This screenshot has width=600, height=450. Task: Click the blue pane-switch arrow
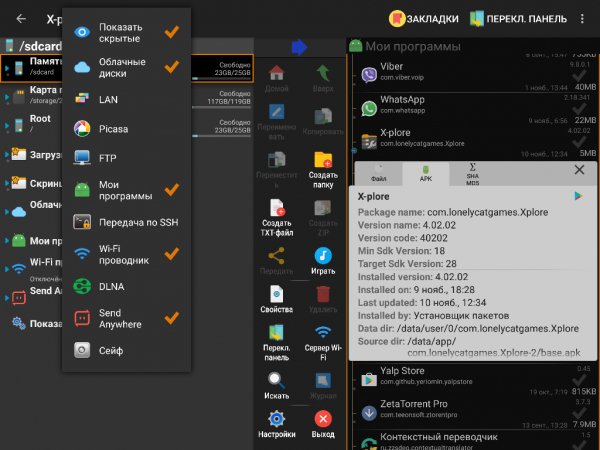(300, 47)
